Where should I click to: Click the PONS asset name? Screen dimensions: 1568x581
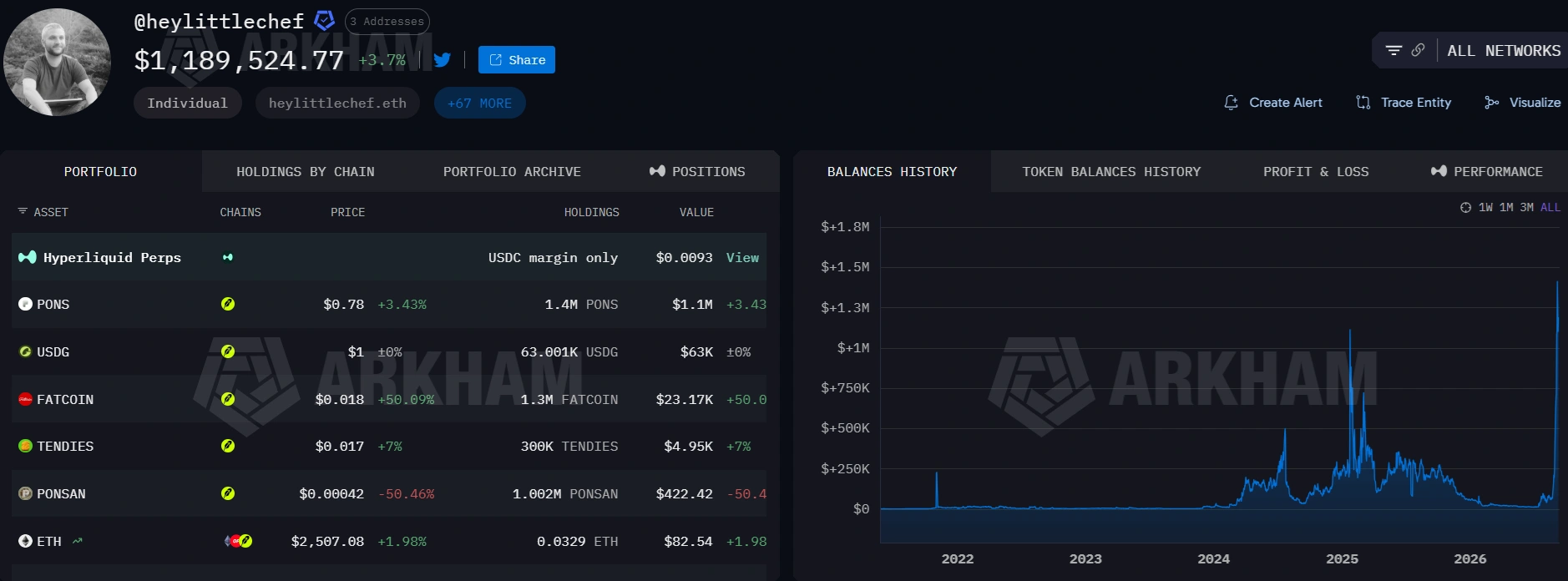click(x=53, y=305)
